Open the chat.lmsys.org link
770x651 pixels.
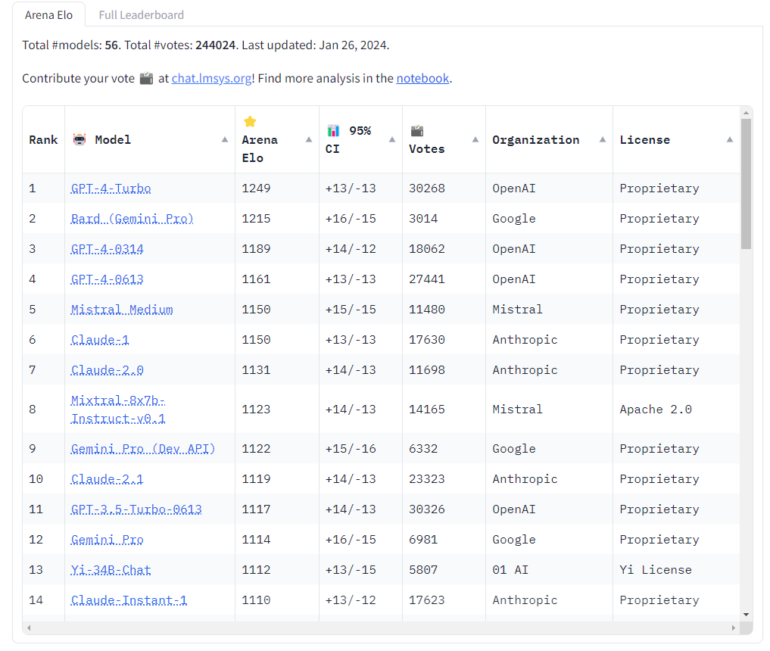click(211, 78)
